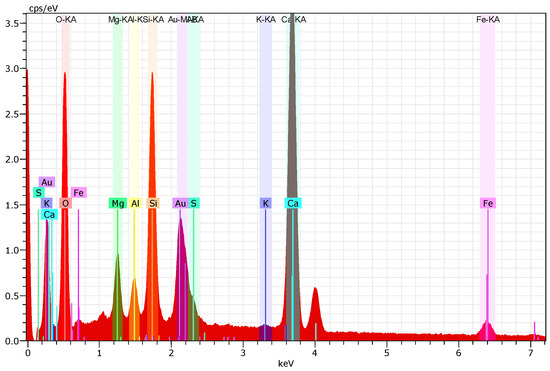Screen dimensions: 550x371
Task: Click the green S label beside Au
Action: [194, 203]
